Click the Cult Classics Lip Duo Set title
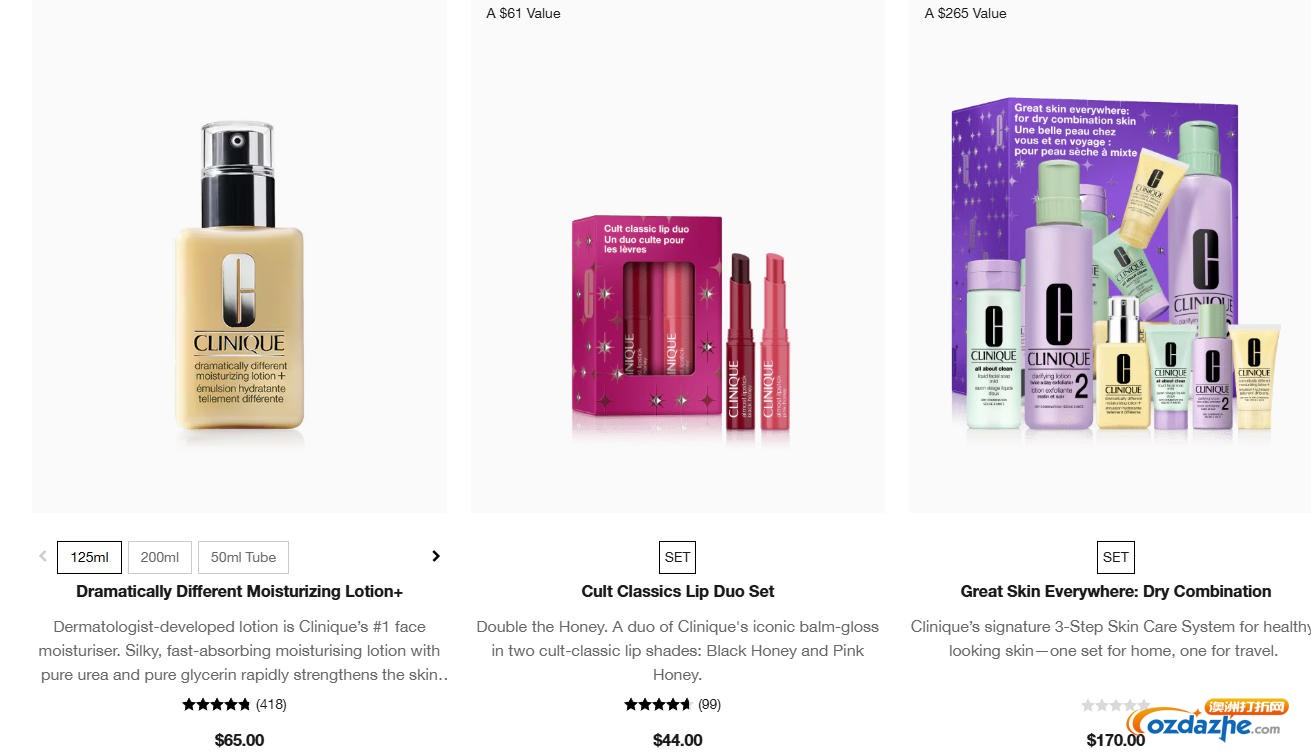Viewport: 1311px width, 754px height. [678, 591]
